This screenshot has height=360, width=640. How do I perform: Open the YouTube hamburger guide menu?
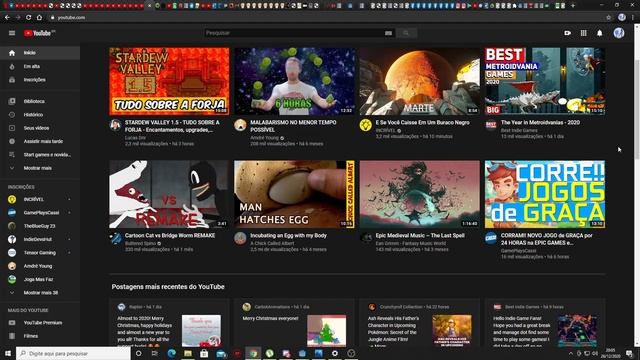click(x=12, y=33)
